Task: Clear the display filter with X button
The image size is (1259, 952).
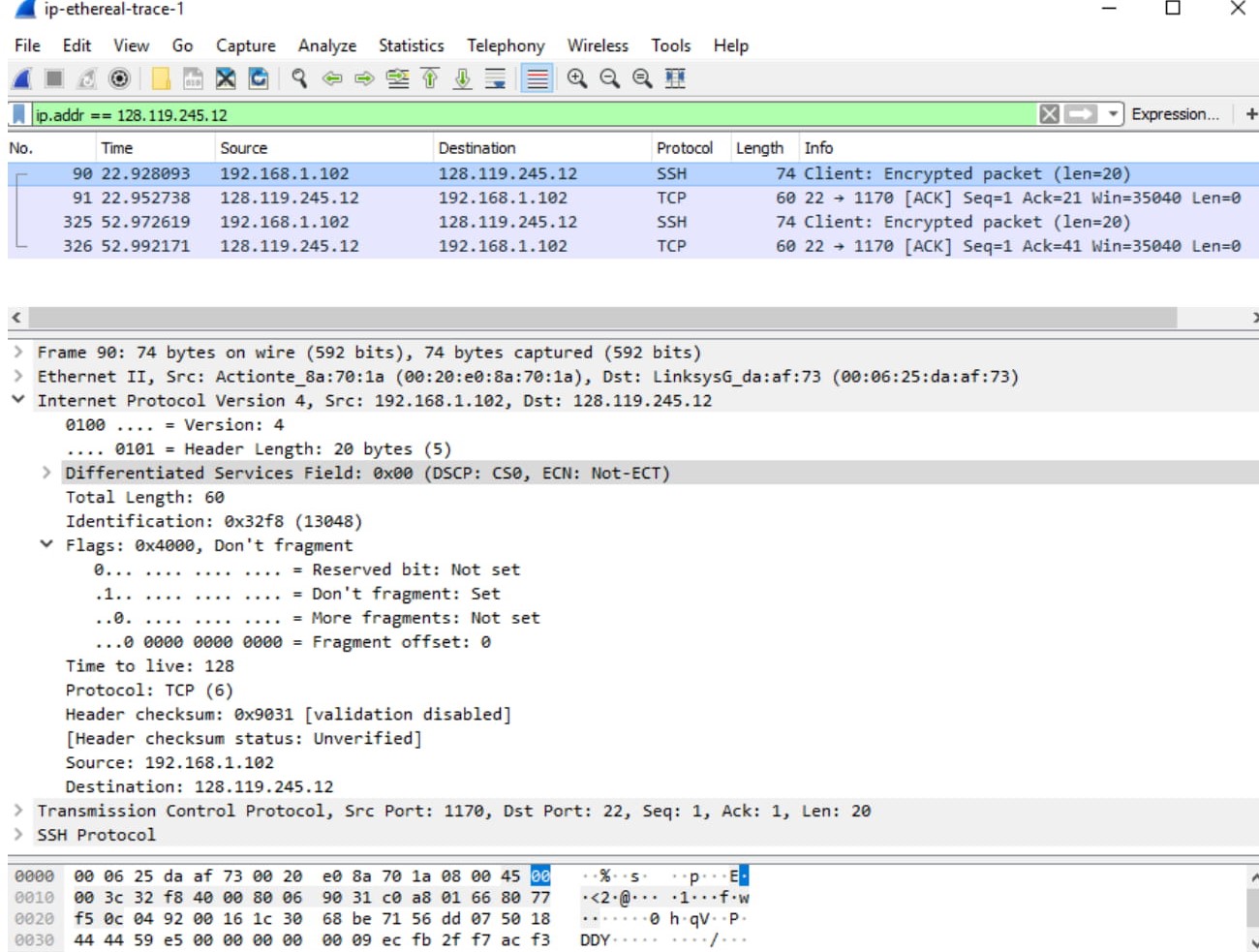Action: click(1049, 114)
